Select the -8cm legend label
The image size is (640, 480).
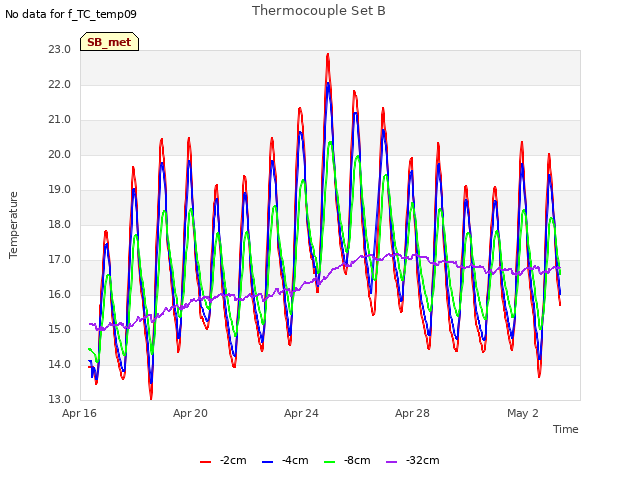(357, 460)
